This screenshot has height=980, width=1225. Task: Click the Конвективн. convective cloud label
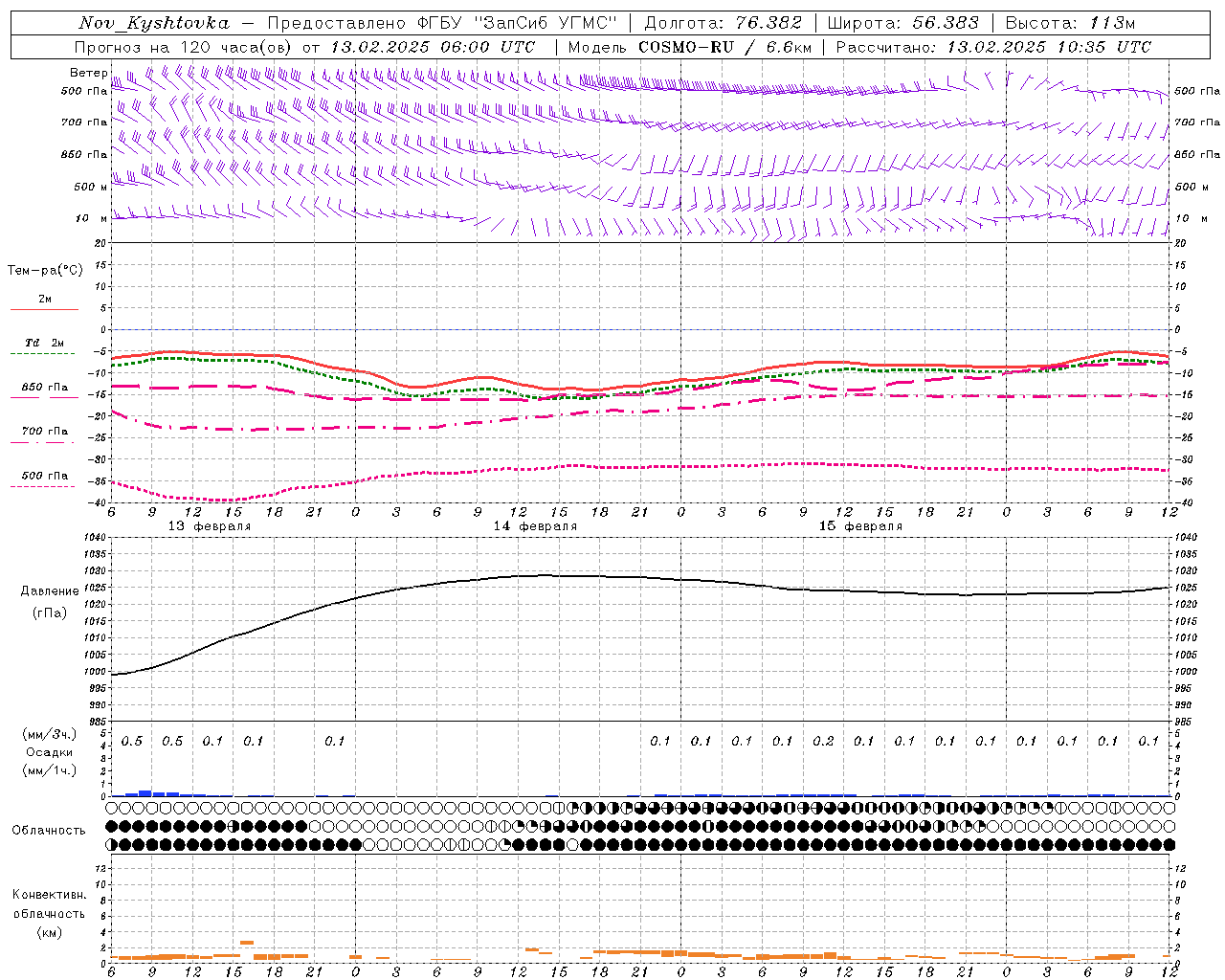[x=50, y=895]
